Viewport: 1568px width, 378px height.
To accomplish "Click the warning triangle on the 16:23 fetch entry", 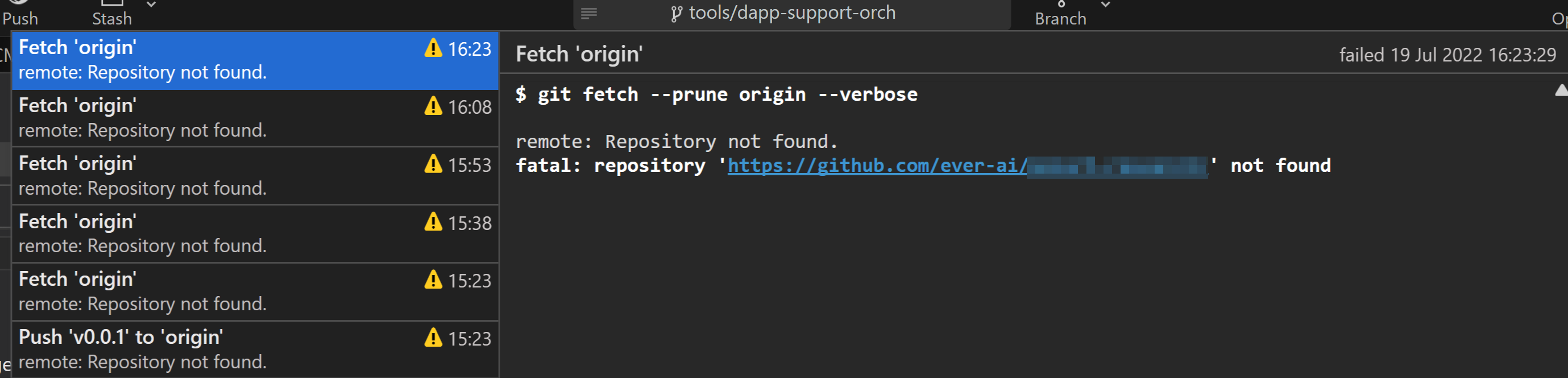I will pos(434,49).
